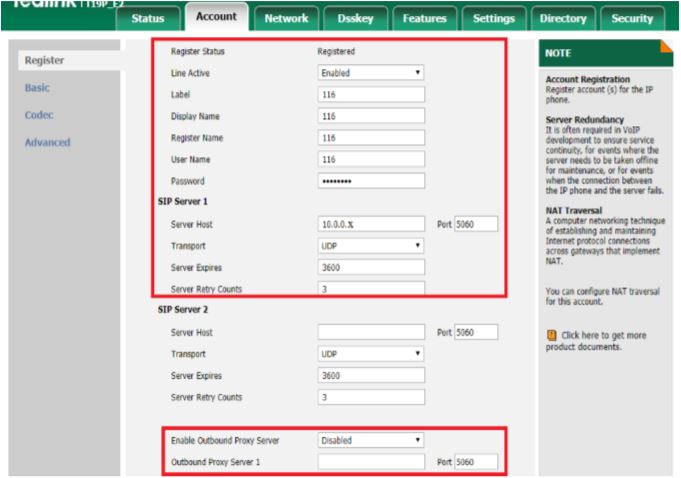Click the Password field

[x=371, y=181]
